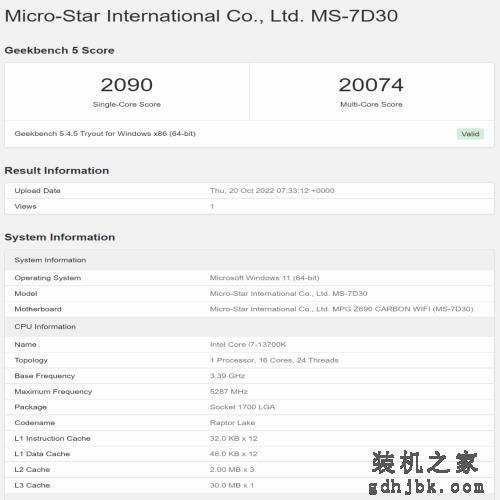The width and height of the screenshot is (500, 500).
Task: Click the Package label
Action: 31,407
